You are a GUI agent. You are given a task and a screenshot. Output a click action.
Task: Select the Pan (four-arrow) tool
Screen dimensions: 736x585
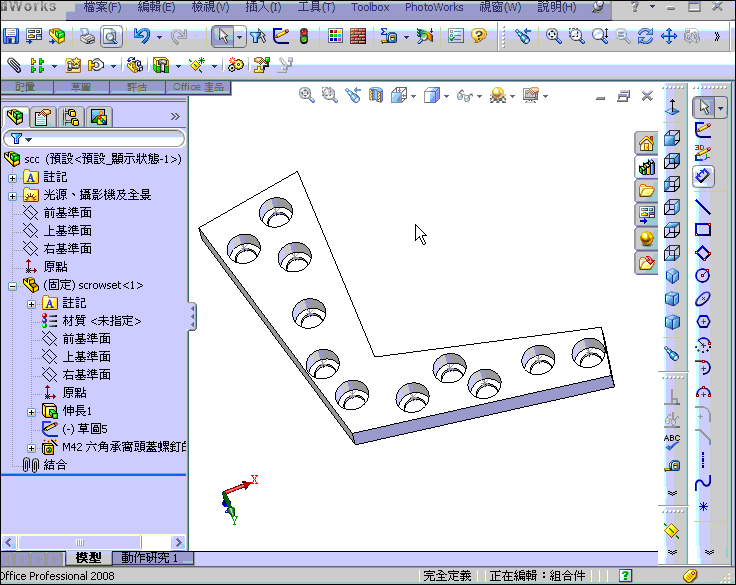tap(668, 36)
